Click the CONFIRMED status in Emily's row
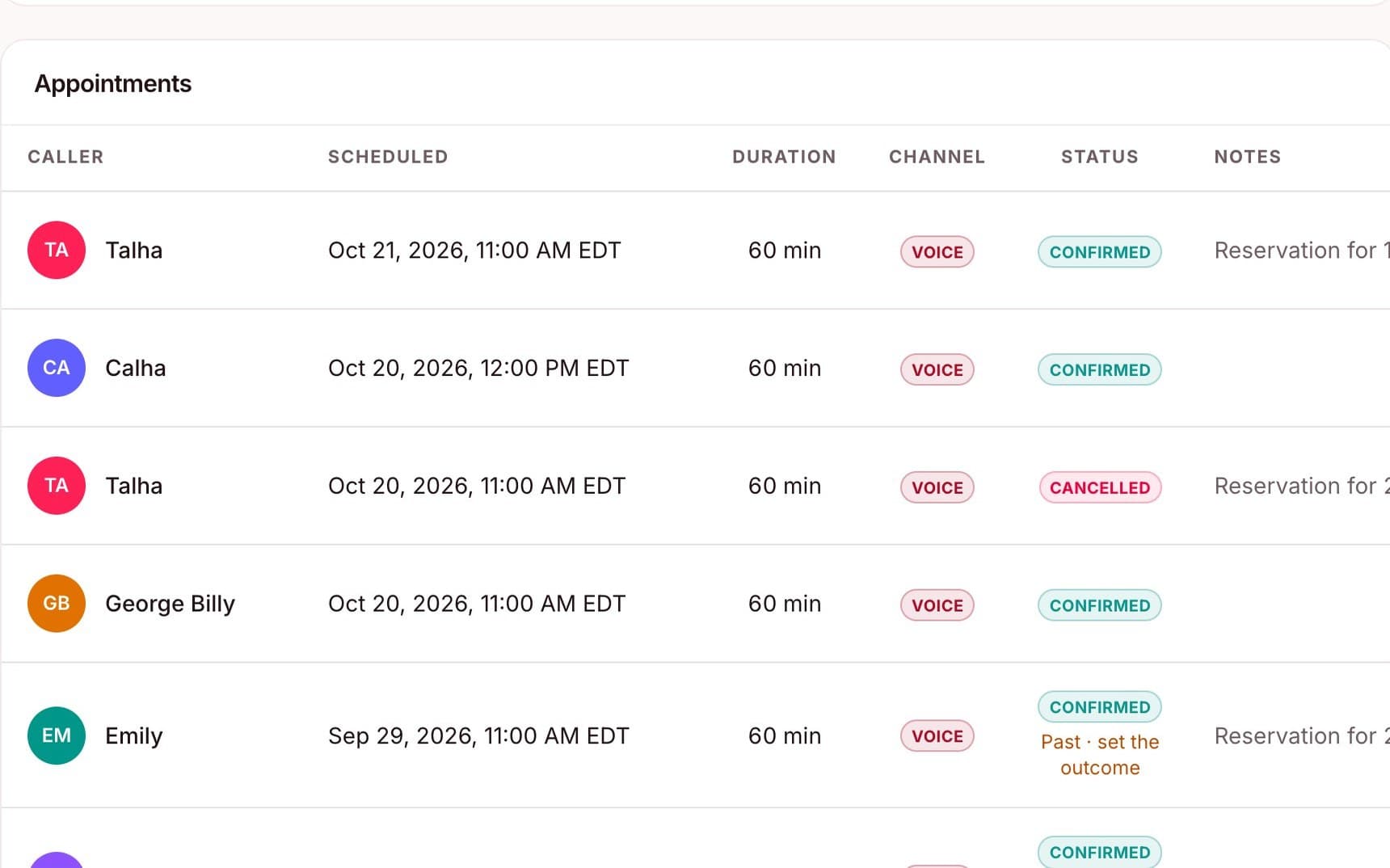 click(1100, 707)
